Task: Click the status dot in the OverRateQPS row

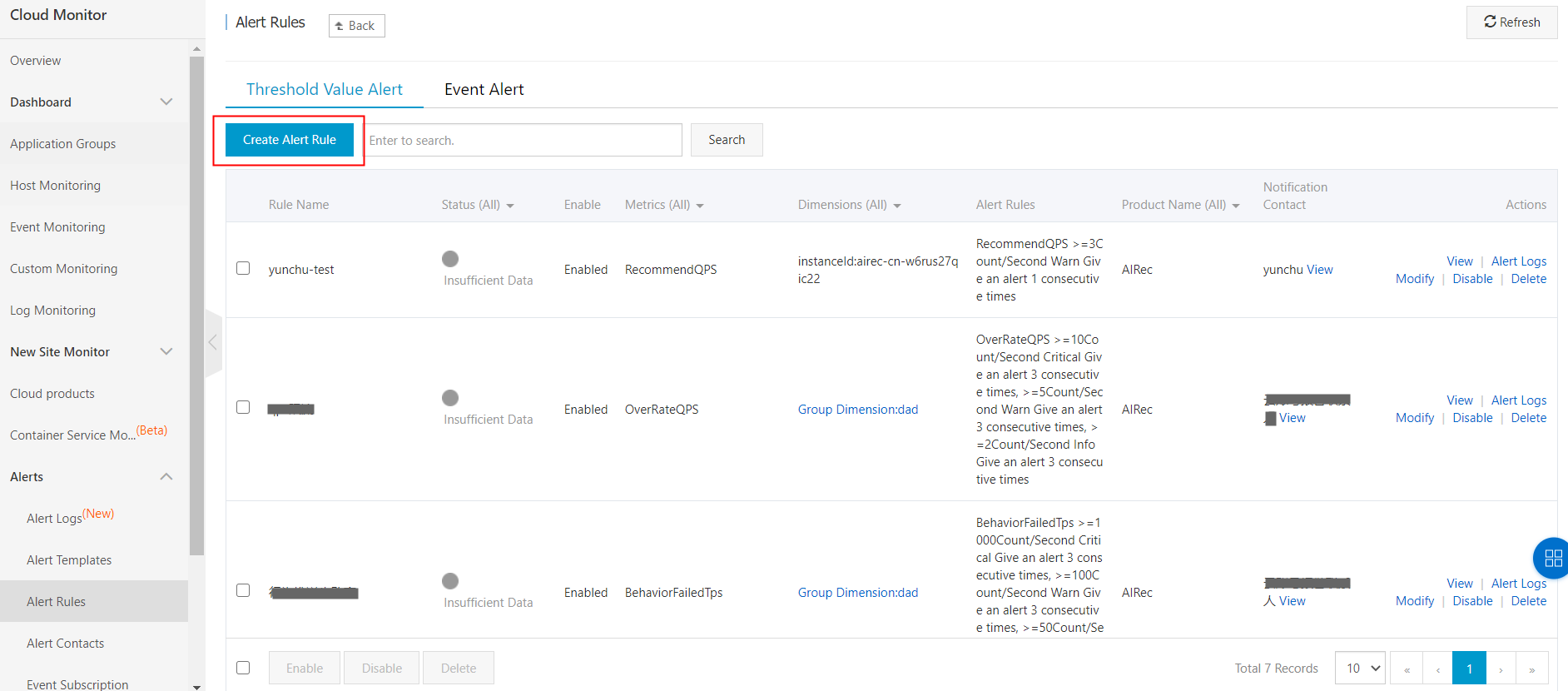Action: pyautogui.click(x=450, y=398)
